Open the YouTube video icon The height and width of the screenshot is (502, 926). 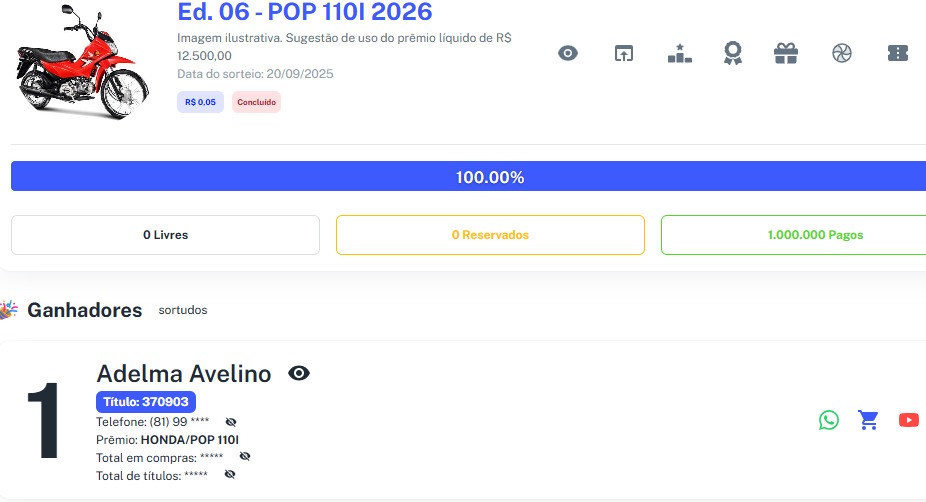[908, 420]
